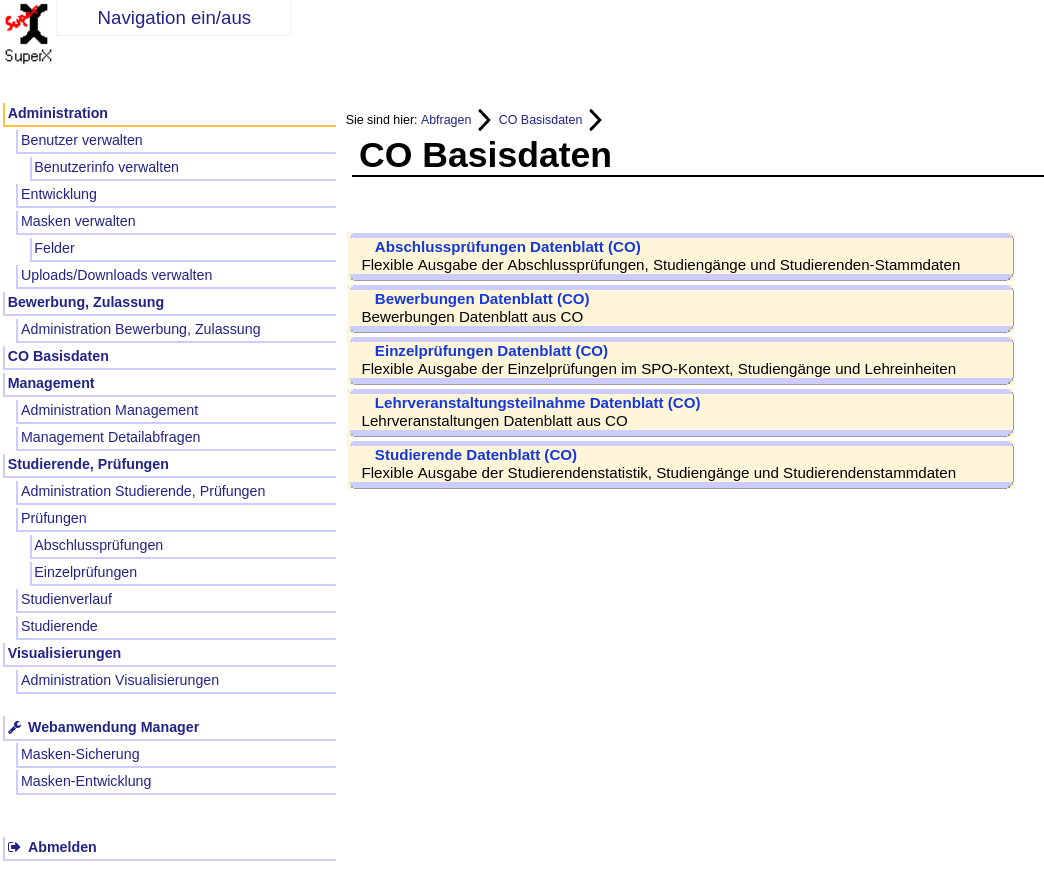Toggle navigation with Navigation ein/aus
1044x876 pixels.
point(174,18)
